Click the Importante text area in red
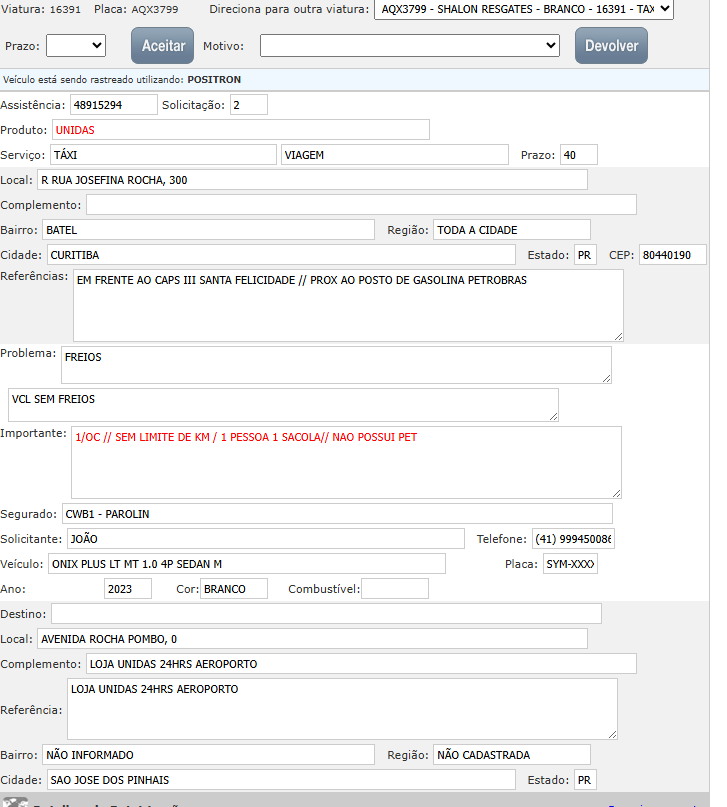Screen dimensions: 727x807 (x=346, y=462)
